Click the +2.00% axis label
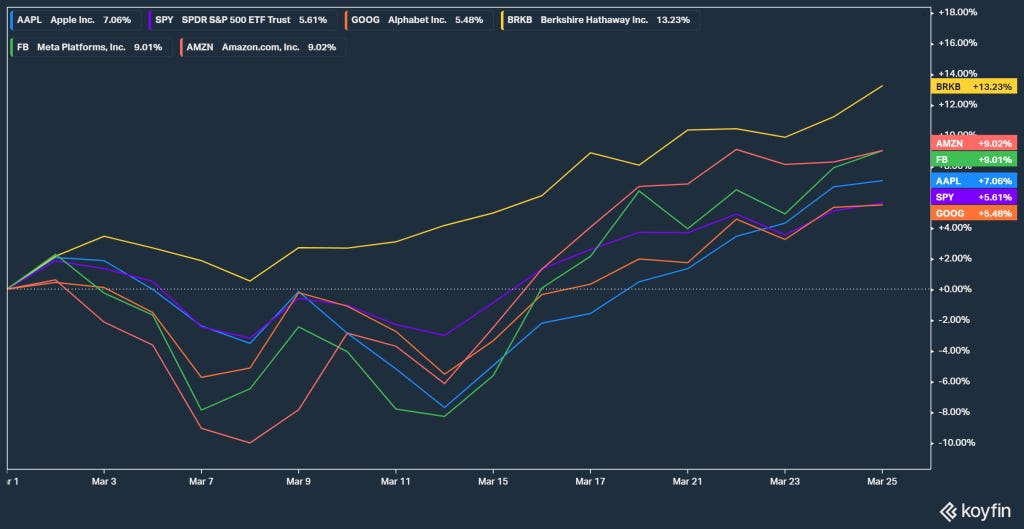This screenshot has width=1024, height=529. coord(957,259)
